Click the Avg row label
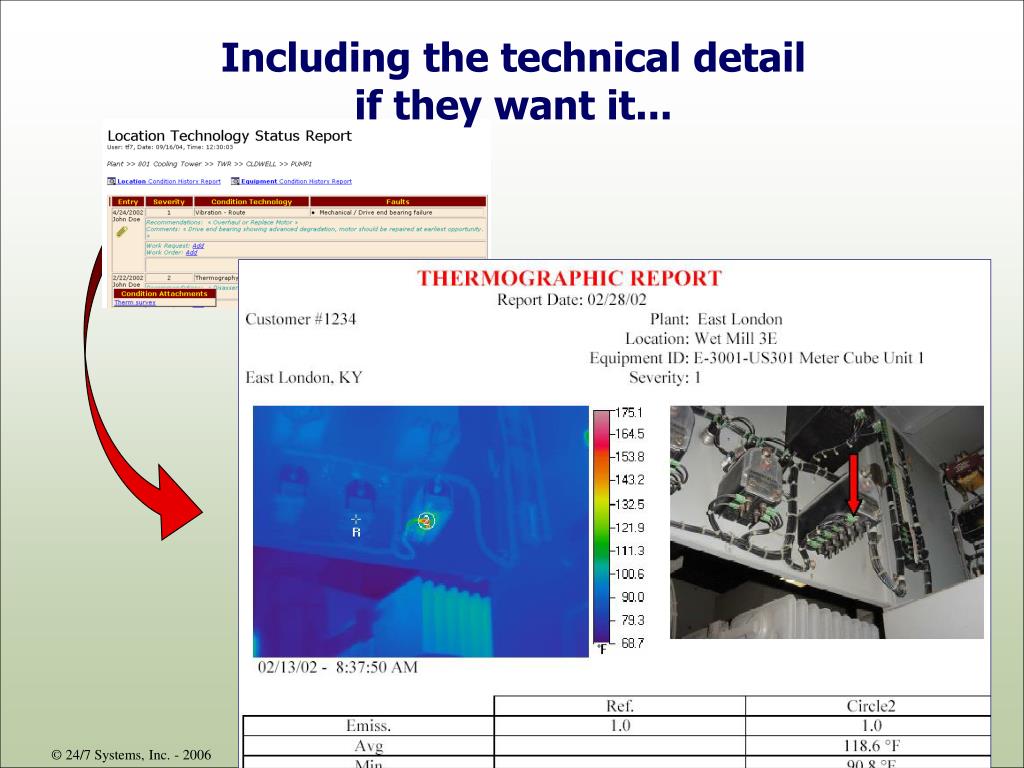Screen dimensions: 1024x768 coord(369,746)
